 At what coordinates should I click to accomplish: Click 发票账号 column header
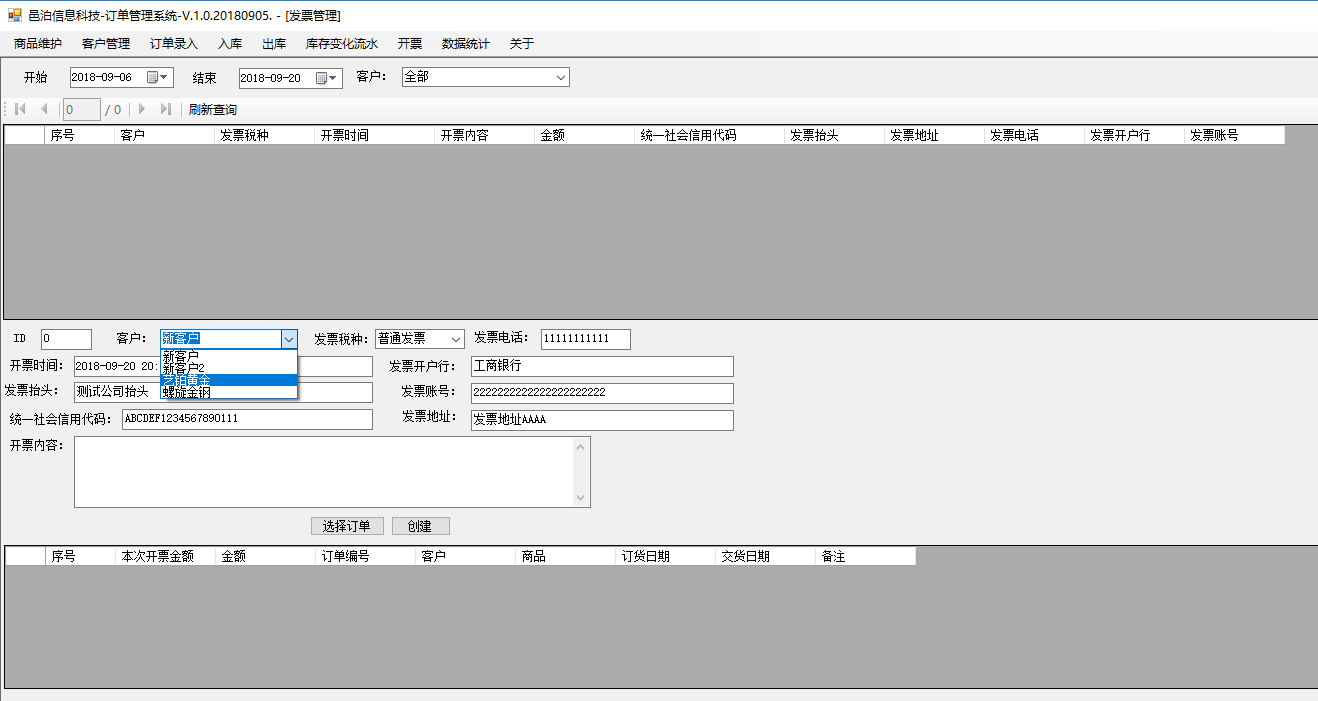tap(1235, 135)
